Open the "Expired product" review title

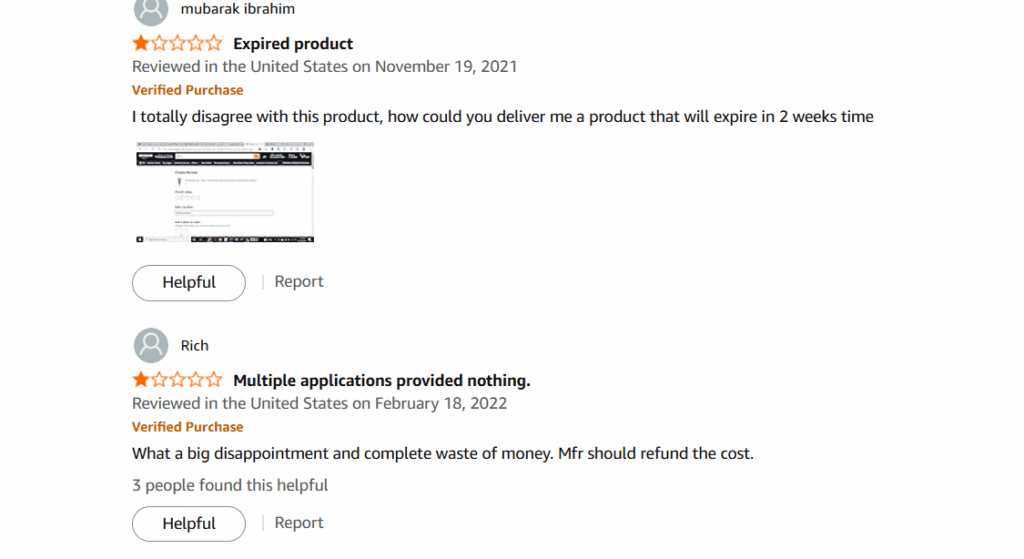tap(293, 44)
